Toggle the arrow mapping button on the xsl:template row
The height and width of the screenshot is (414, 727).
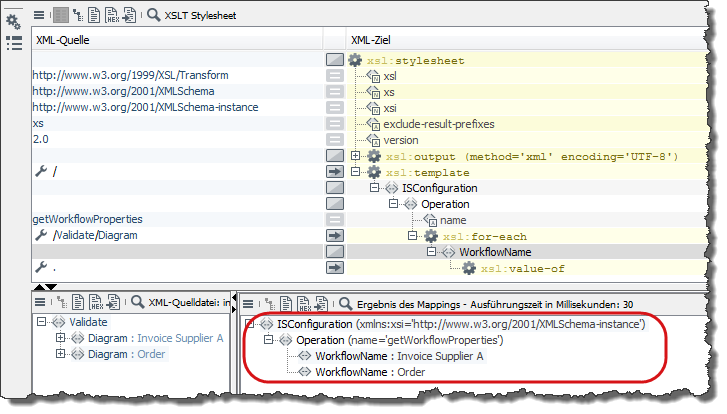[x=335, y=172]
